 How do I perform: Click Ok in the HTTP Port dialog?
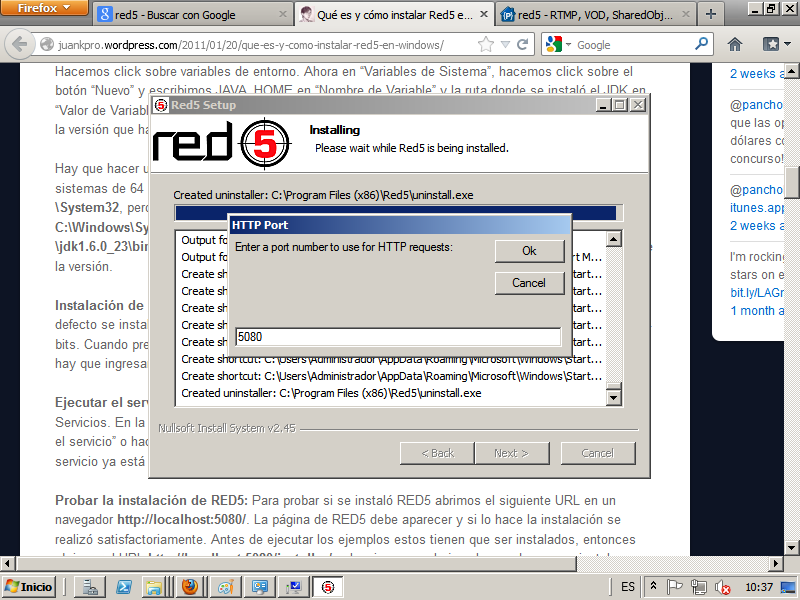tap(529, 251)
